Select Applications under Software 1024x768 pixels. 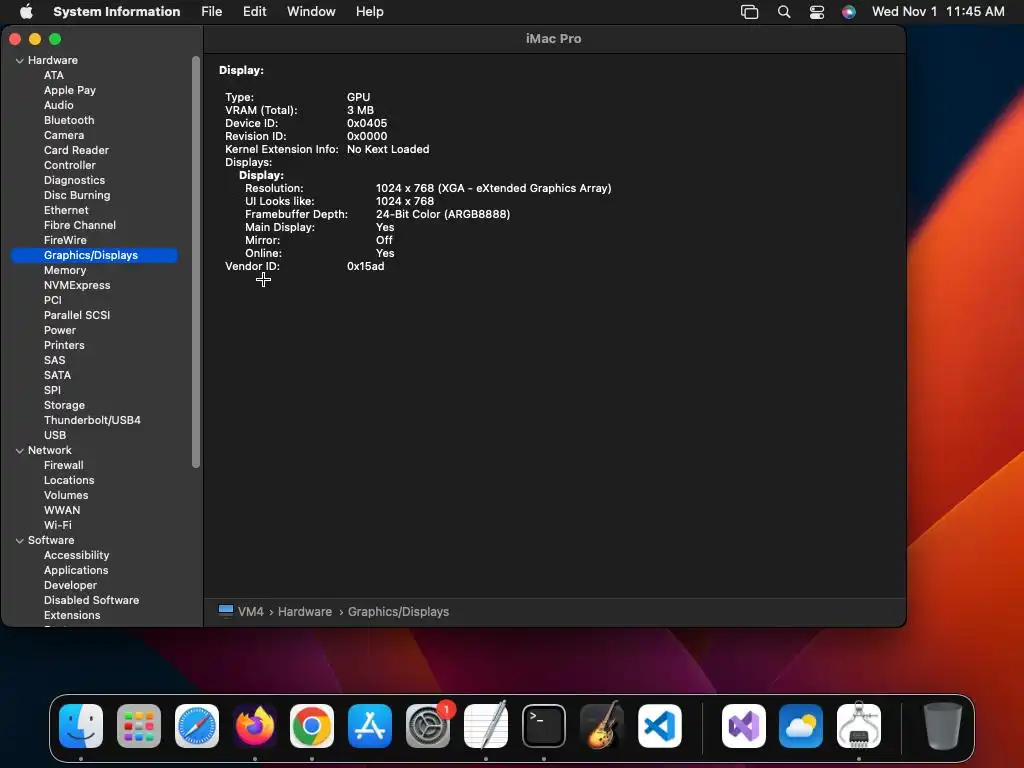(76, 571)
